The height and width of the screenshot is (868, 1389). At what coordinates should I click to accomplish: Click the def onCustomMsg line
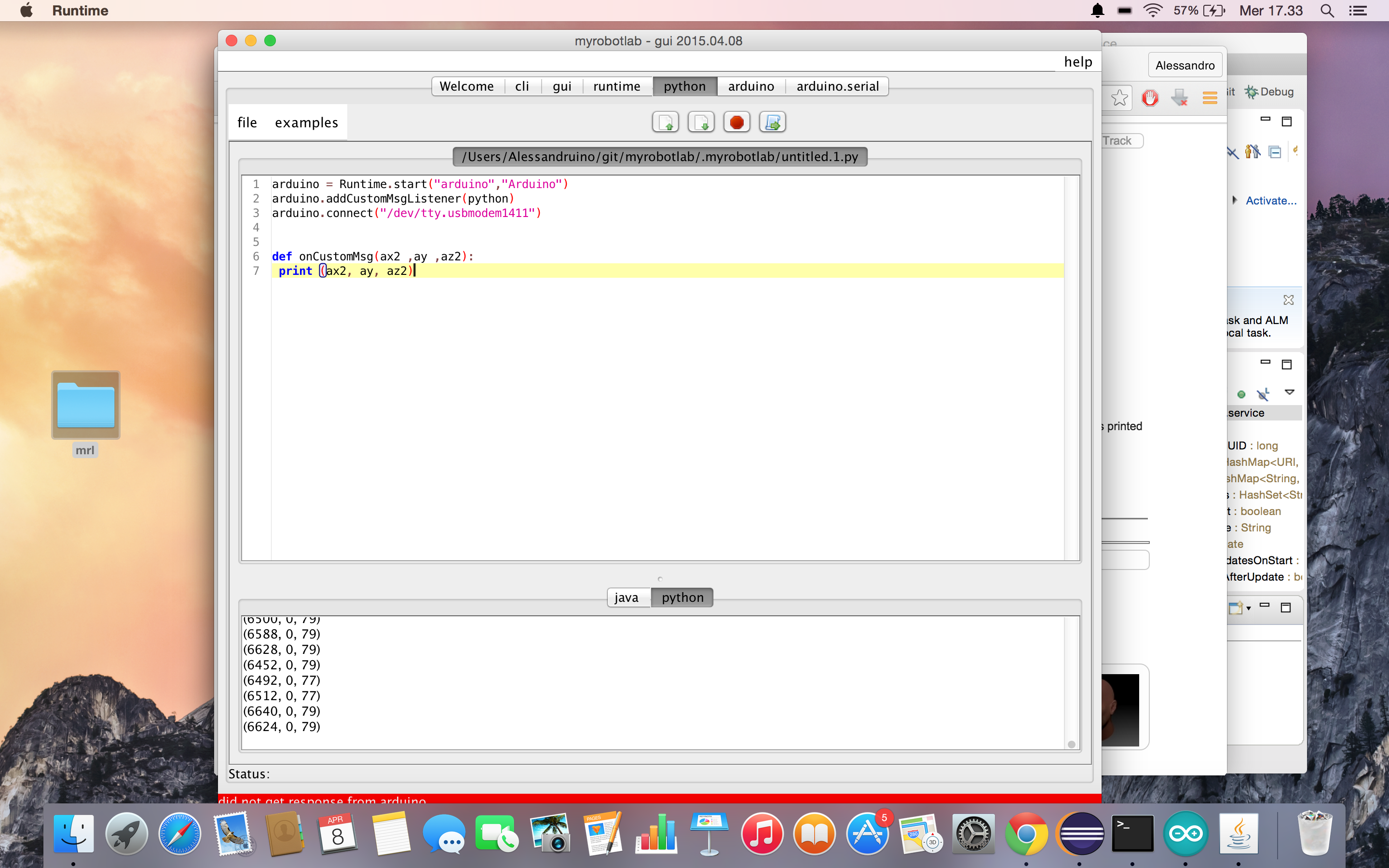click(x=373, y=257)
